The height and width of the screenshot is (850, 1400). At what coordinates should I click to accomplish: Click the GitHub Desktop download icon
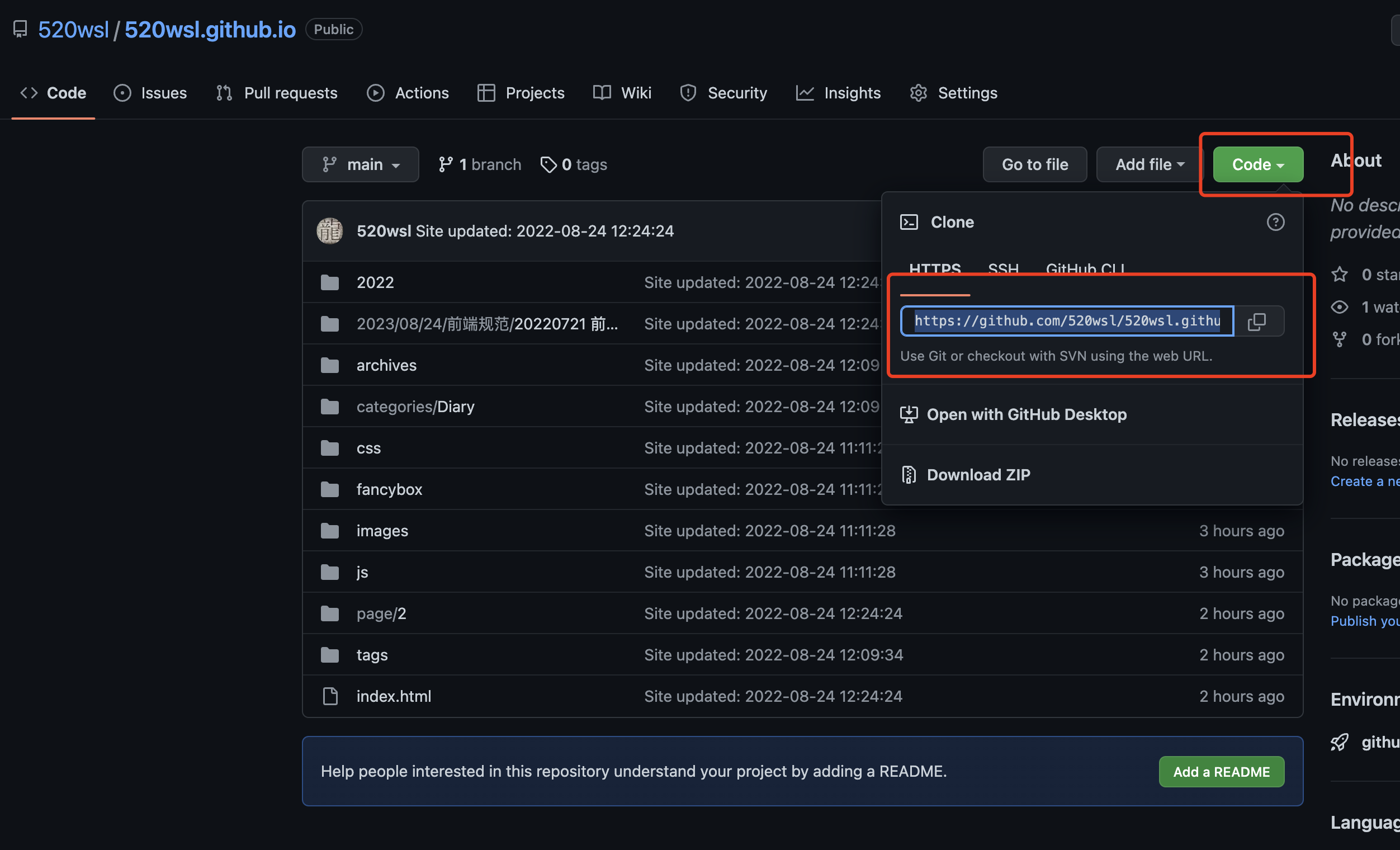[909, 414]
